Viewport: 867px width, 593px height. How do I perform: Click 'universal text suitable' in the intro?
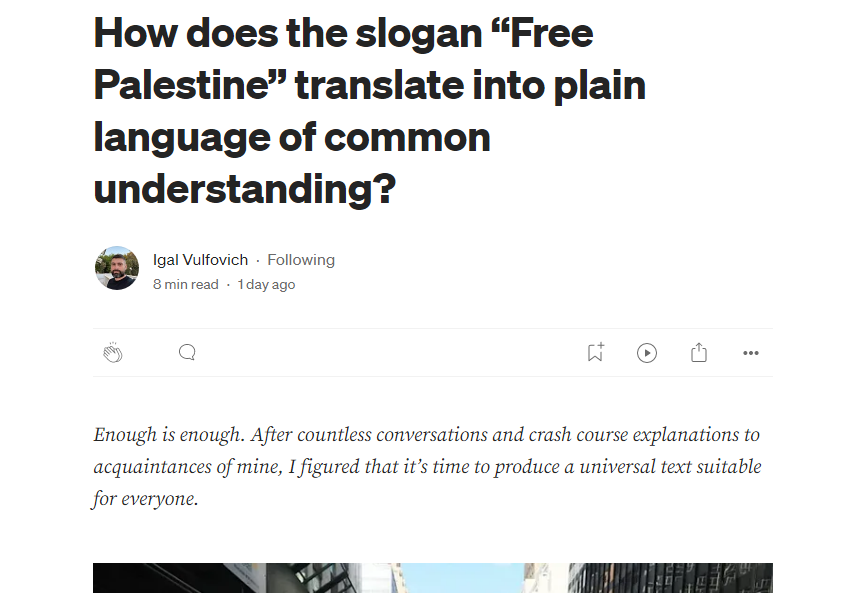point(671,467)
